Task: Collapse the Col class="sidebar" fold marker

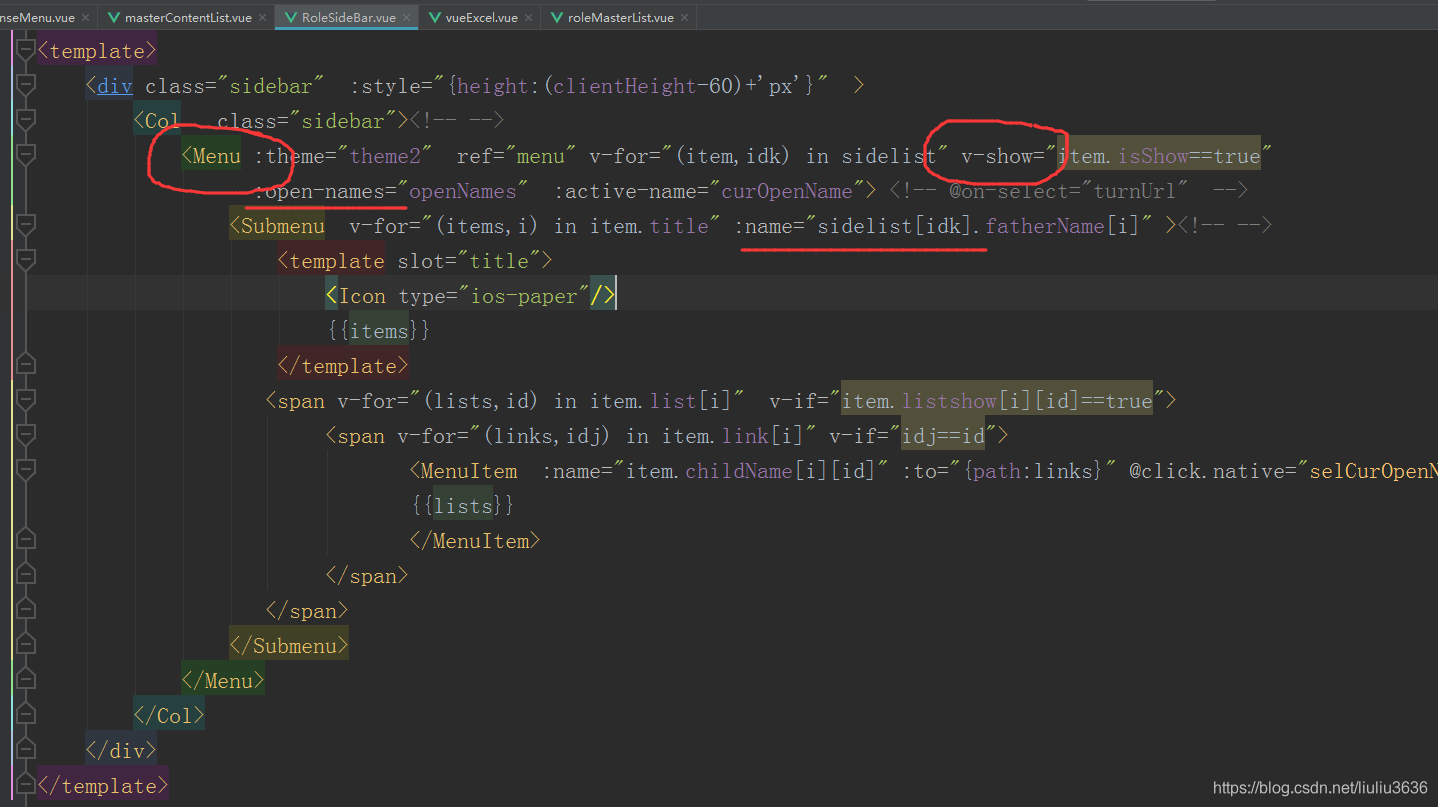Action: pos(26,121)
